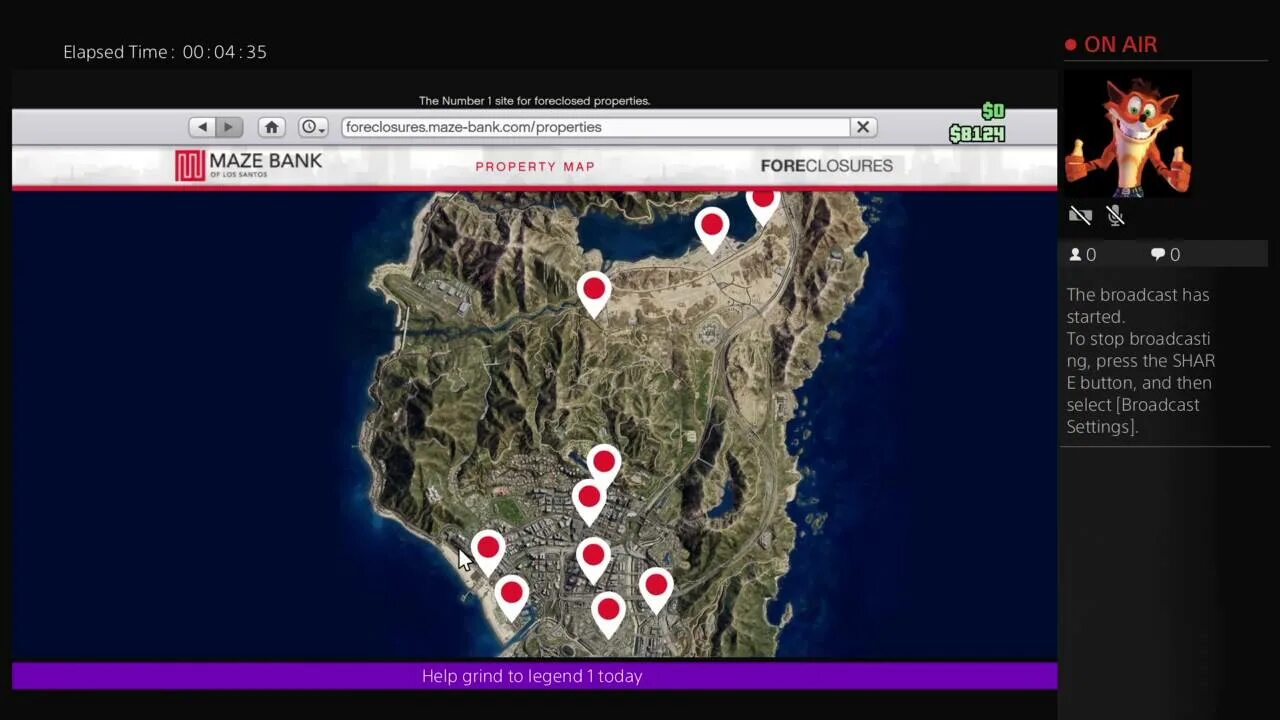Open the Maze Bank logo link

click(x=248, y=166)
